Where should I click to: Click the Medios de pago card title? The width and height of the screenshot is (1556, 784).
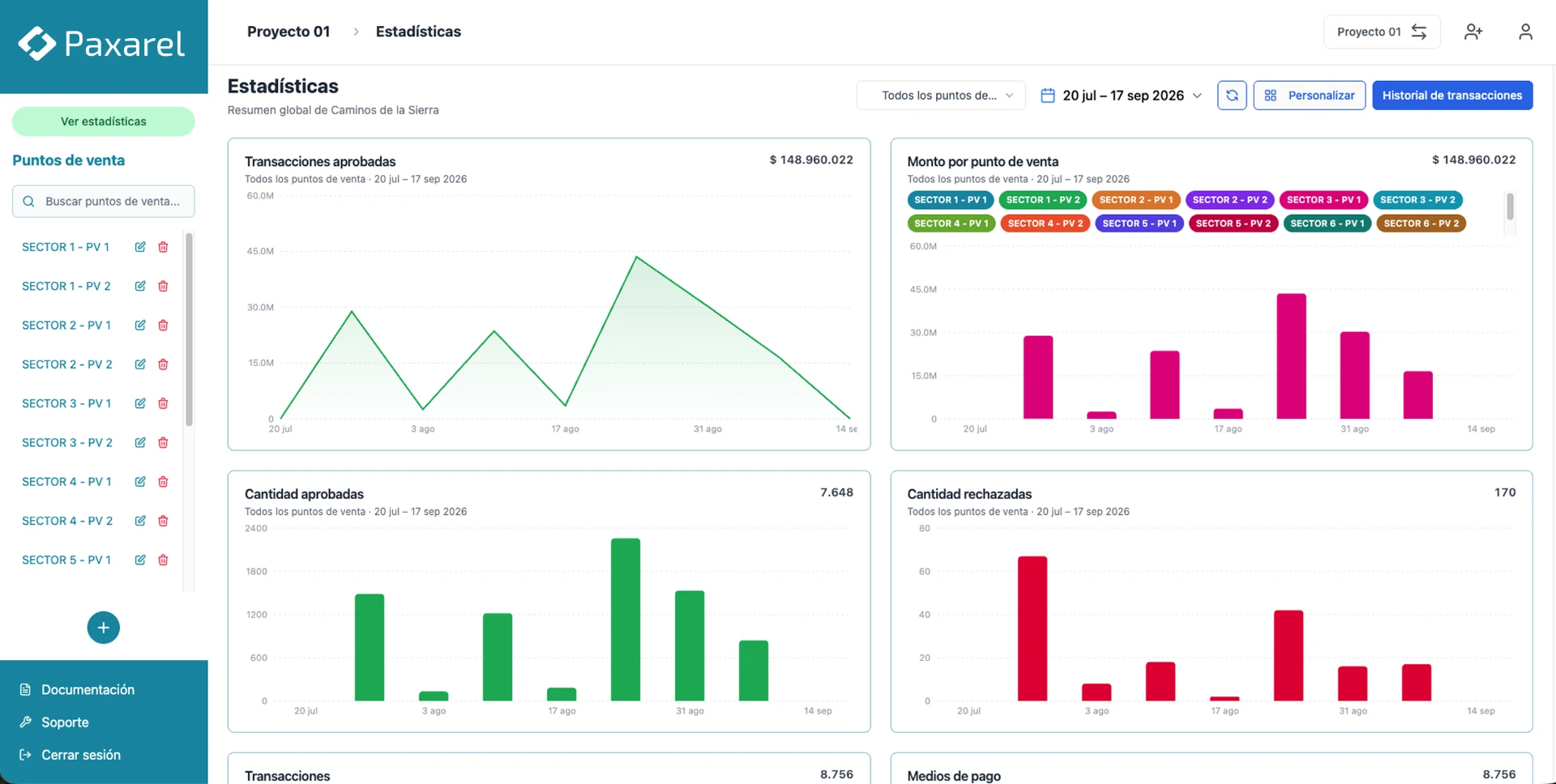[x=954, y=776]
